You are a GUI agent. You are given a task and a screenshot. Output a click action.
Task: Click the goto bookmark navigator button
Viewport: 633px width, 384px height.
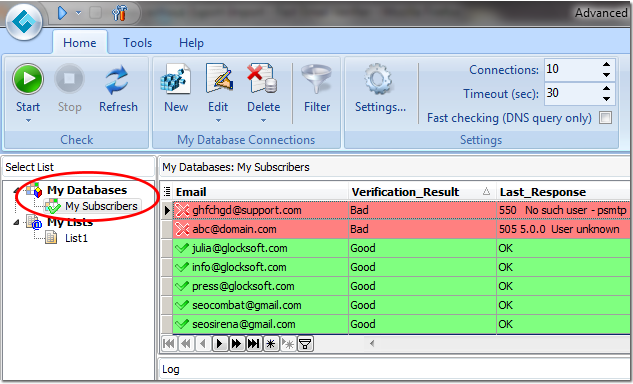[x=288, y=344]
